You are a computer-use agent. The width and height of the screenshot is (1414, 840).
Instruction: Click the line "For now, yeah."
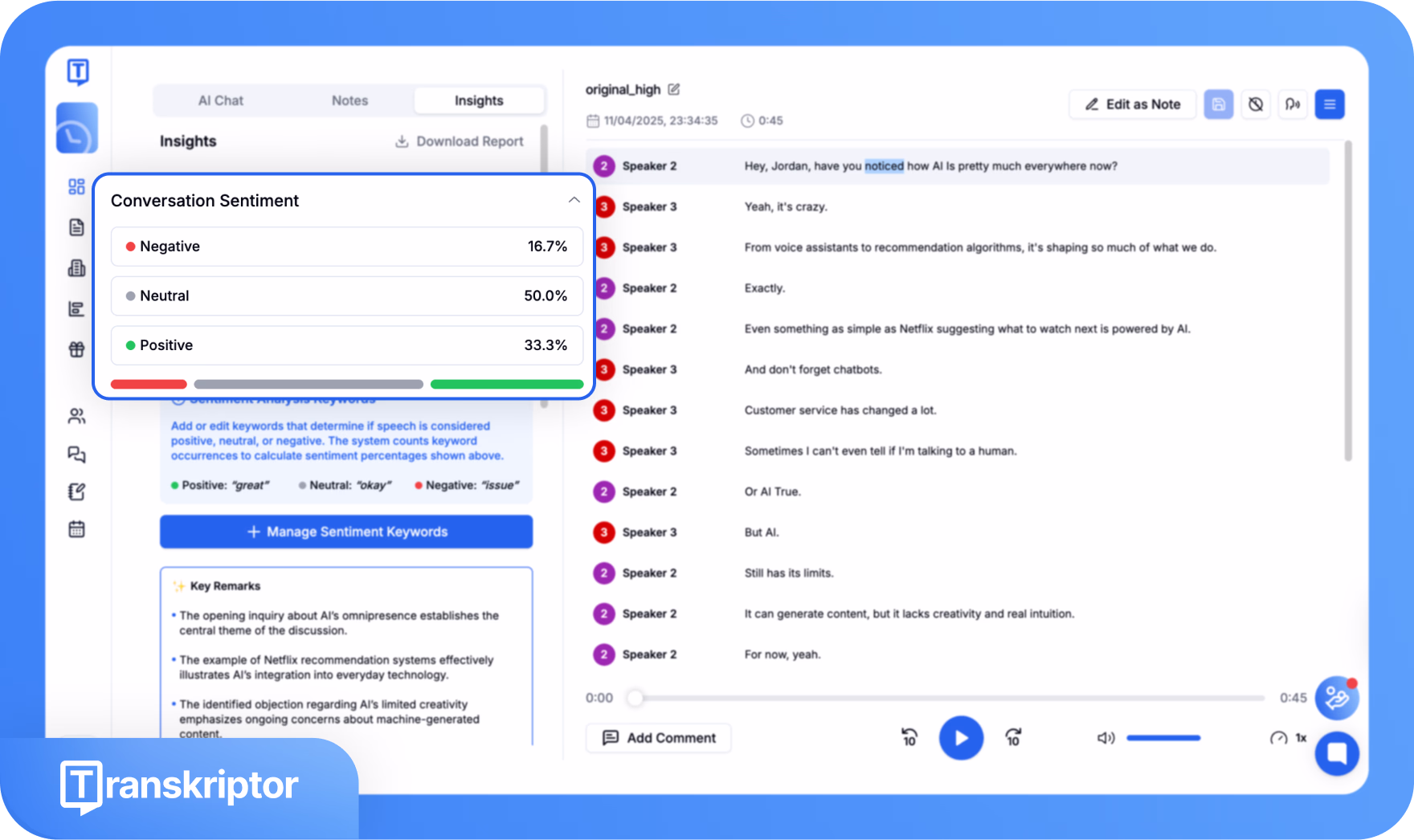tap(782, 654)
